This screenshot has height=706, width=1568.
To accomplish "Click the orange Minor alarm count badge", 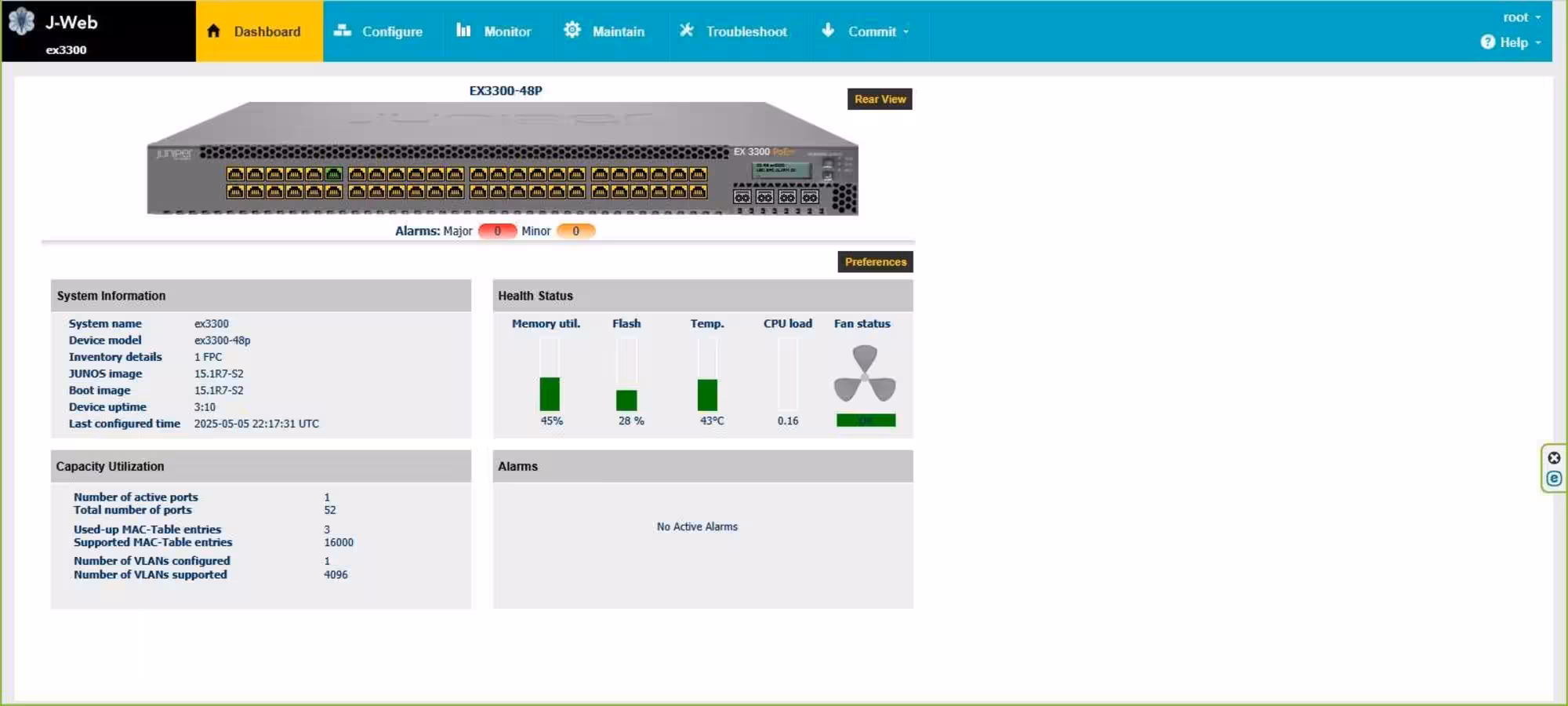I will coord(575,231).
